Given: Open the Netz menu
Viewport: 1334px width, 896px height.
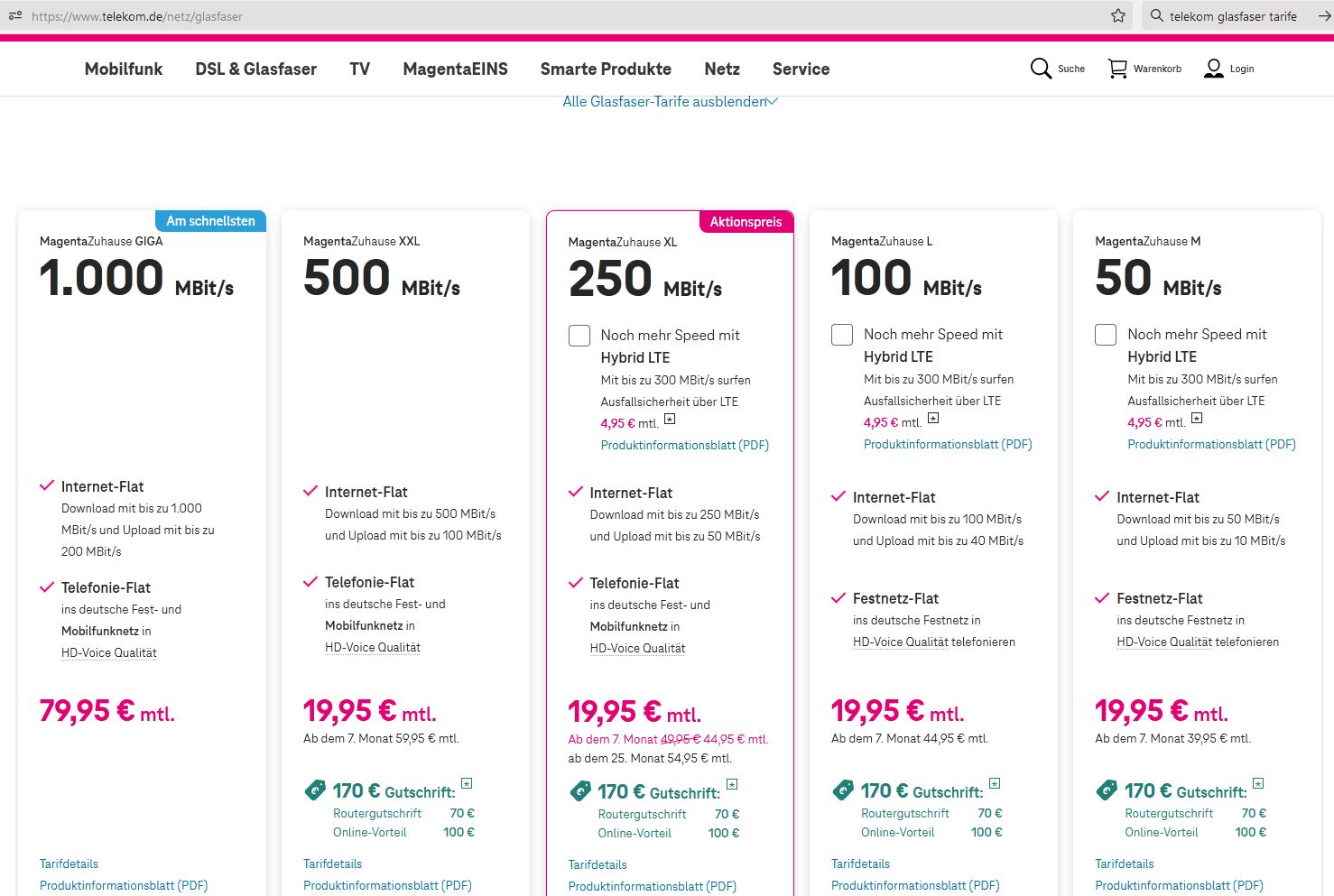Looking at the screenshot, I should pyautogui.click(x=722, y=69).
